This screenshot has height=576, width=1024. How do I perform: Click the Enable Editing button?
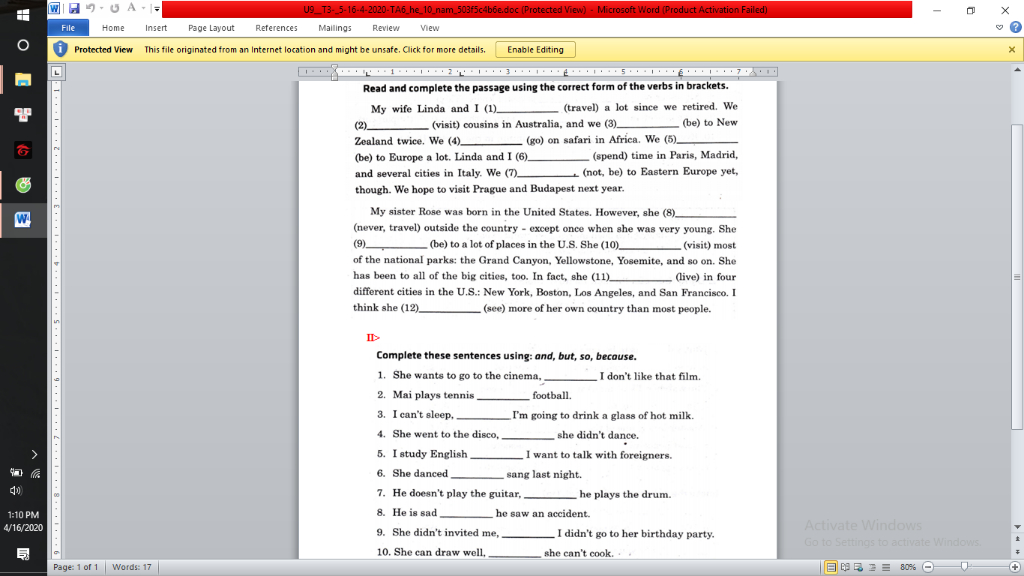[535, 50]
